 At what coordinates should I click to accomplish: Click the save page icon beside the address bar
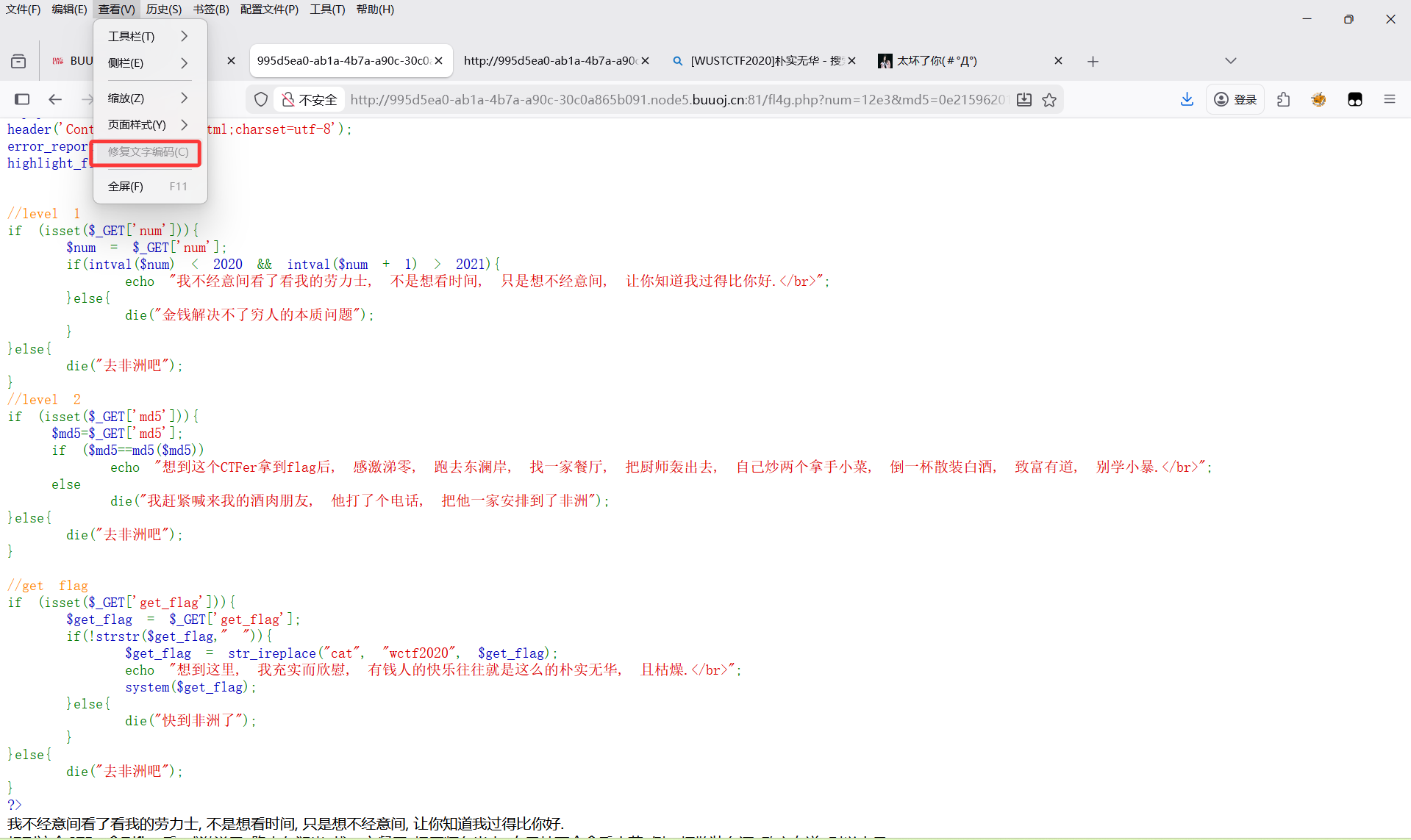click(x=1024, y=99)
